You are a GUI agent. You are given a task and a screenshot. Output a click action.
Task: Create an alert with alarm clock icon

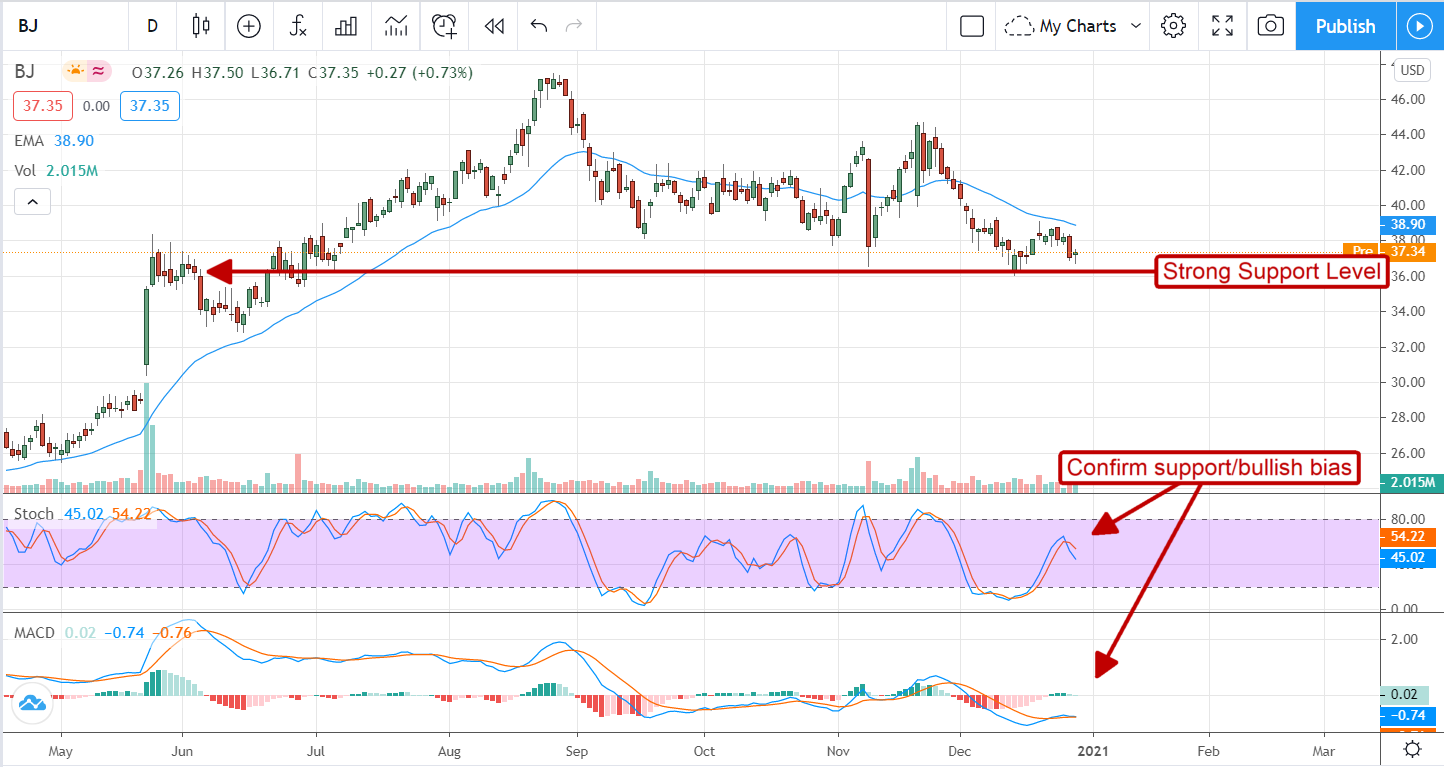(444, 26)
